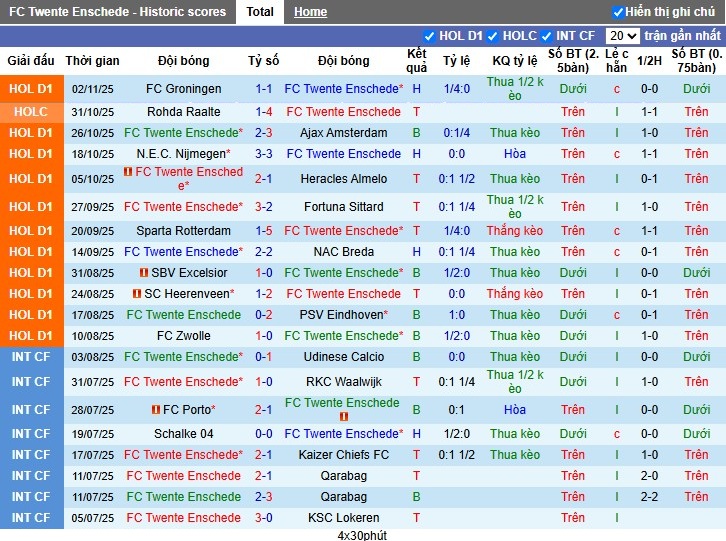Click the FC Twente Enschede Historic scores title
Image resolution: width=726 pixels, height=541 pixels.
click(x=118, y=12)
